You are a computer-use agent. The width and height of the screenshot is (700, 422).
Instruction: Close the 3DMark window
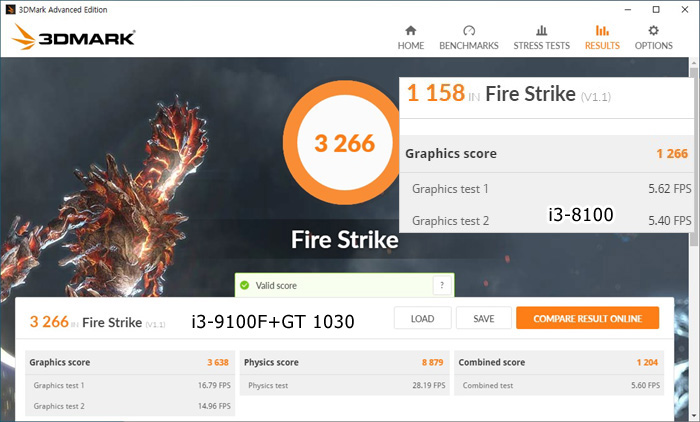click(685, 9)
